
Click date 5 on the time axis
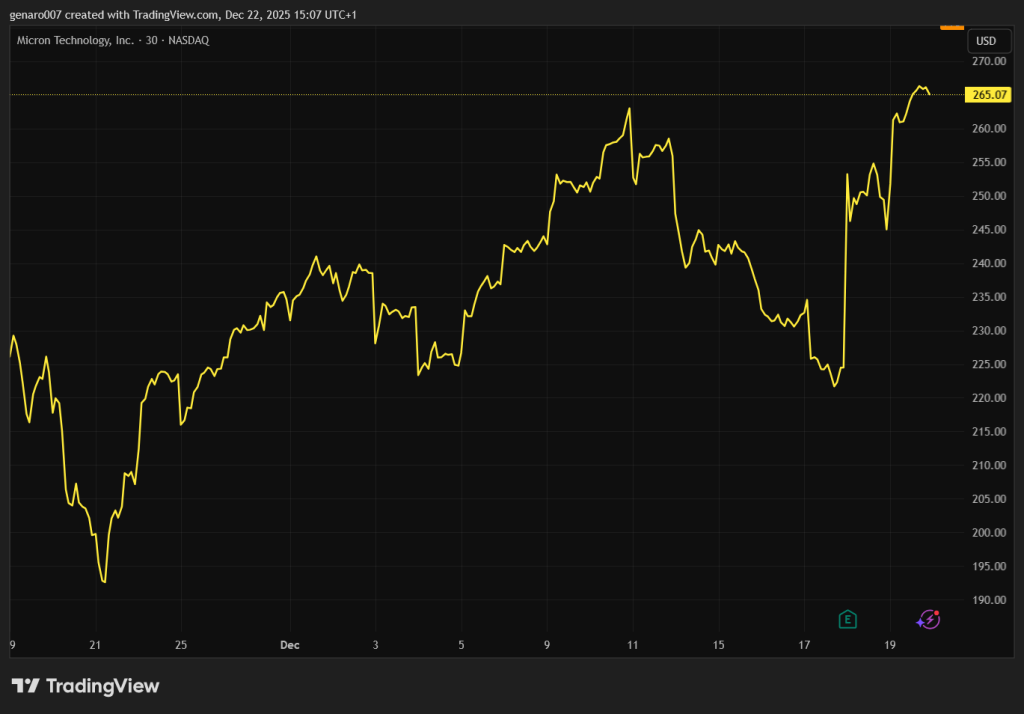[x=461, y=646]
